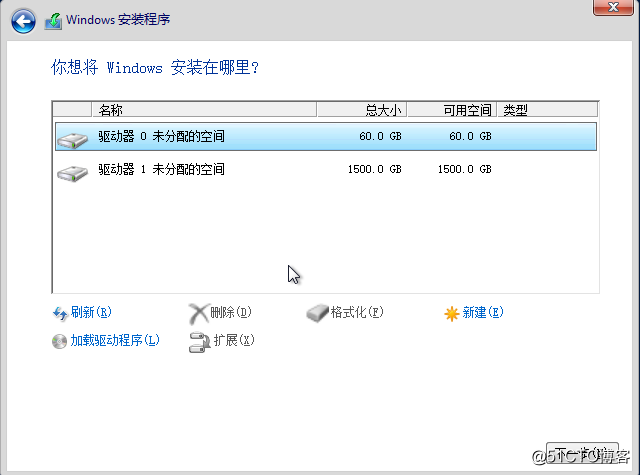Sort the list by the 类型 column header

click(547, 110)
